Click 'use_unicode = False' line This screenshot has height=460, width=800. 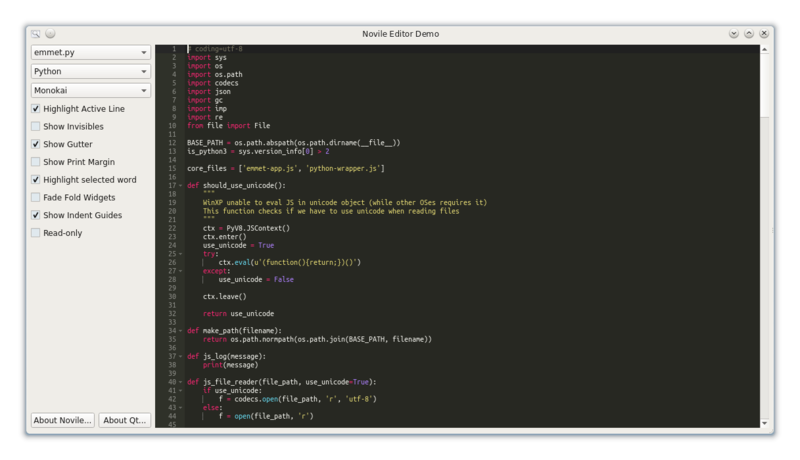click(256, 279)
